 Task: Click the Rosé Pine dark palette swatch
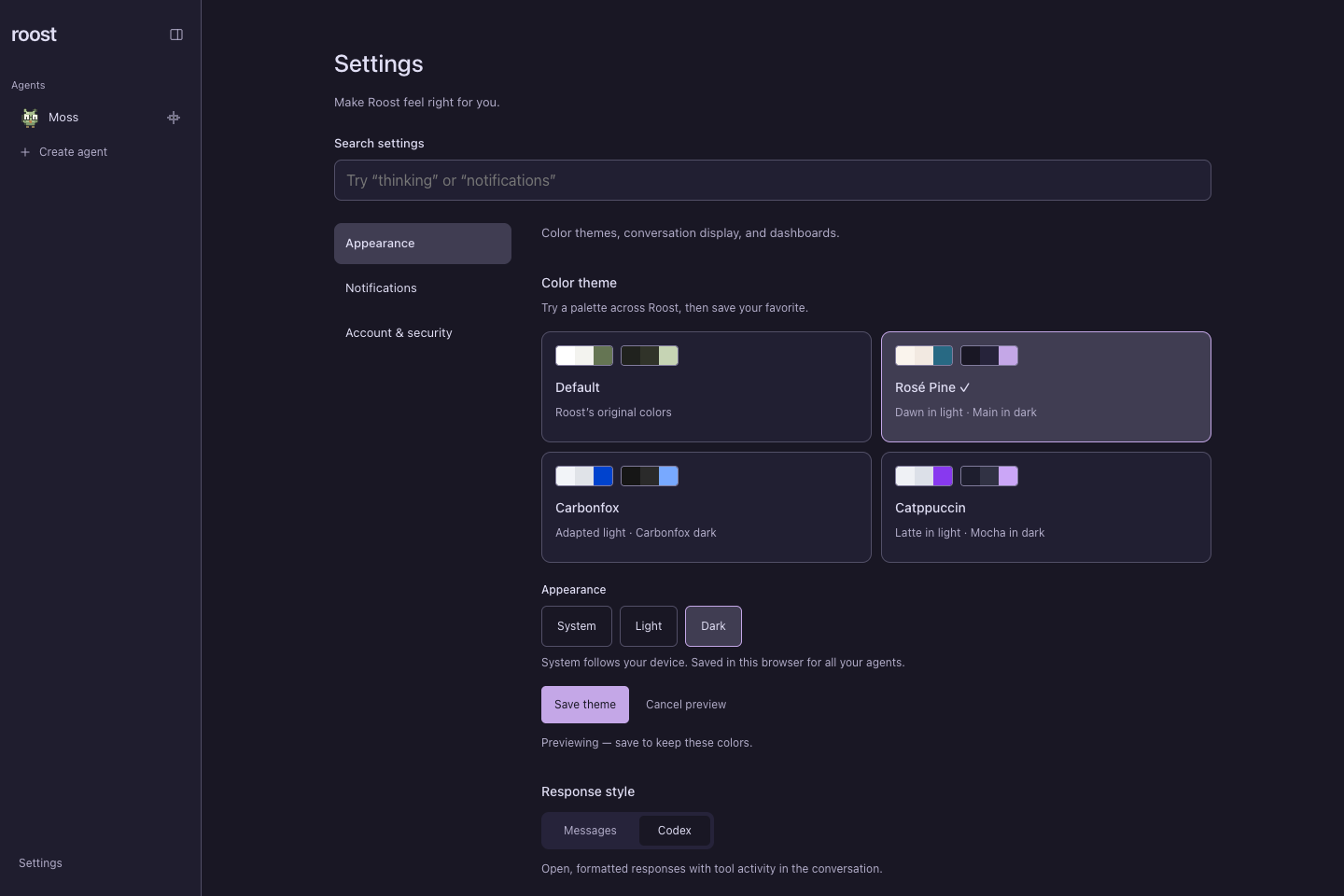tap(989, 356)
